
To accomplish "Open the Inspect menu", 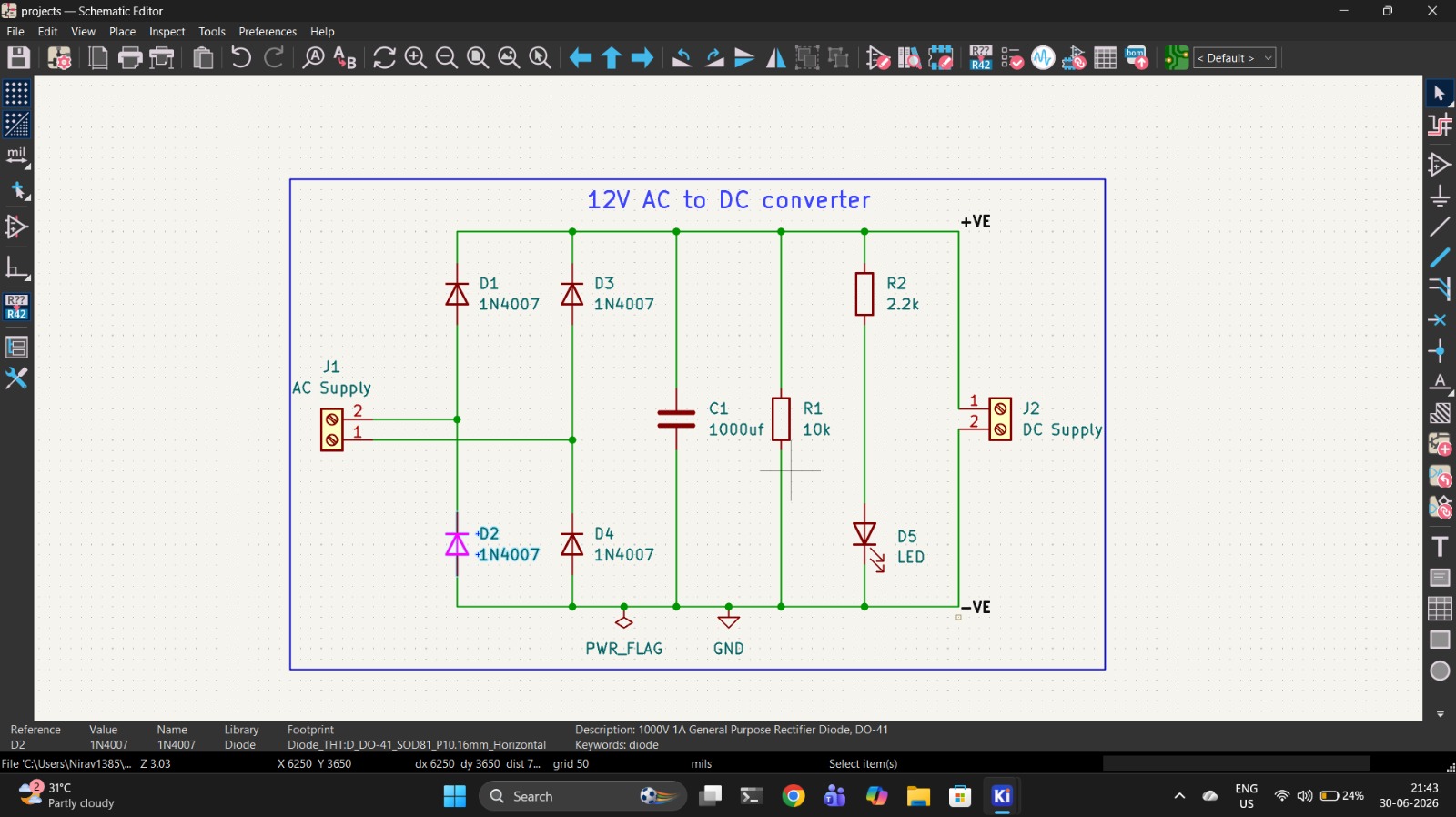I will [167, 31].
